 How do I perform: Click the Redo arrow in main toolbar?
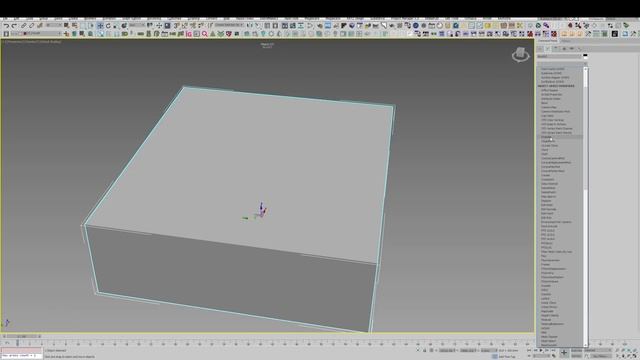pyautogui.click(x=14, y=26)
